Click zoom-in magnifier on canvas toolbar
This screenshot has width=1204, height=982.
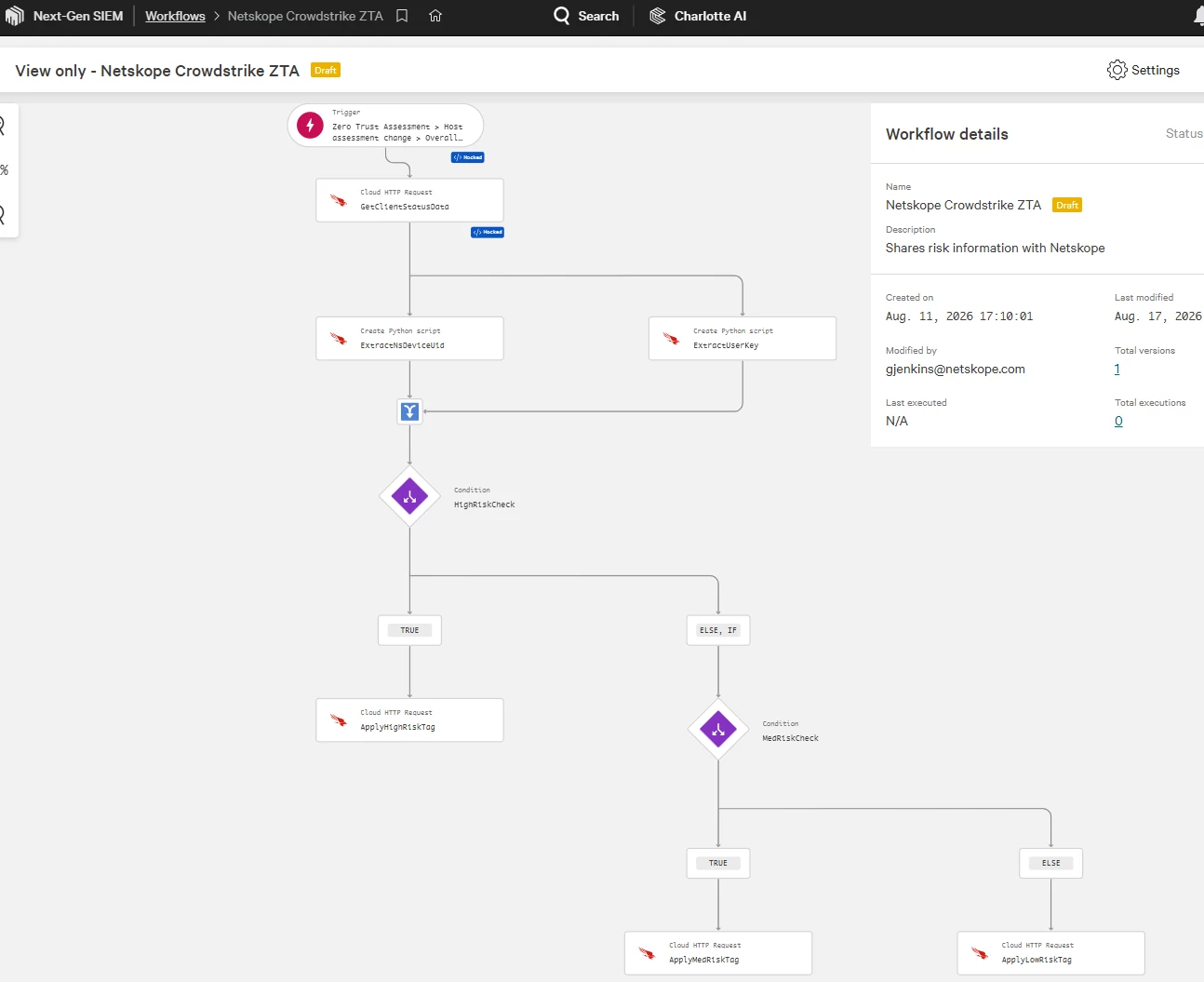[3, 125]
